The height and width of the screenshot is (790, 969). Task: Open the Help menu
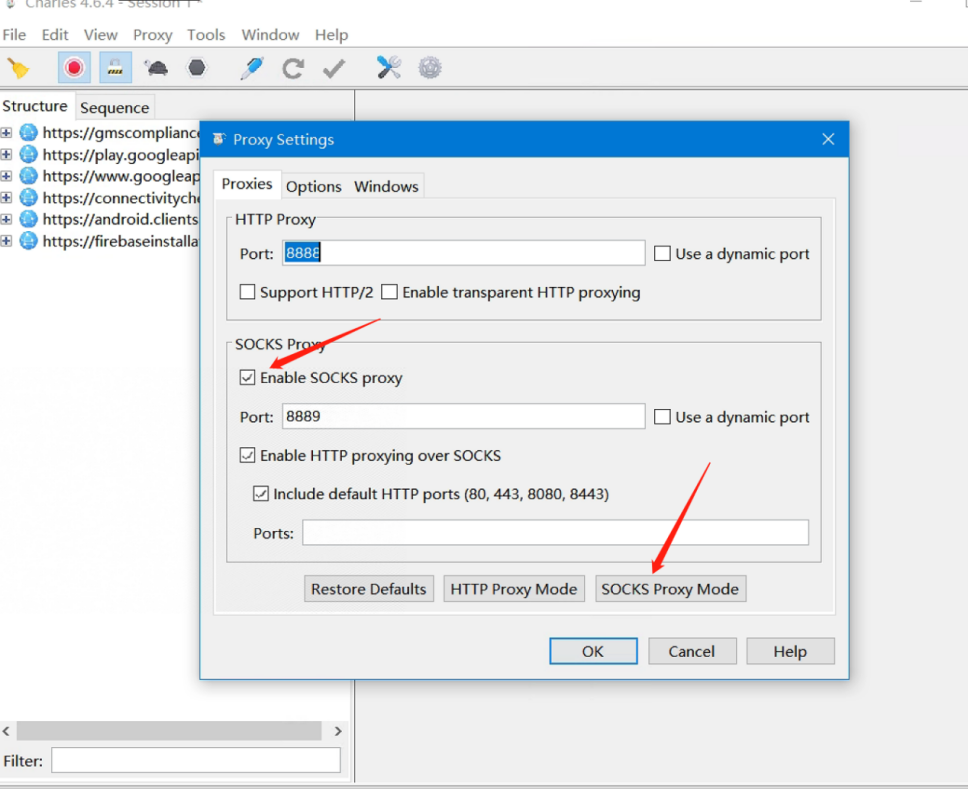(x=332, y=35)
